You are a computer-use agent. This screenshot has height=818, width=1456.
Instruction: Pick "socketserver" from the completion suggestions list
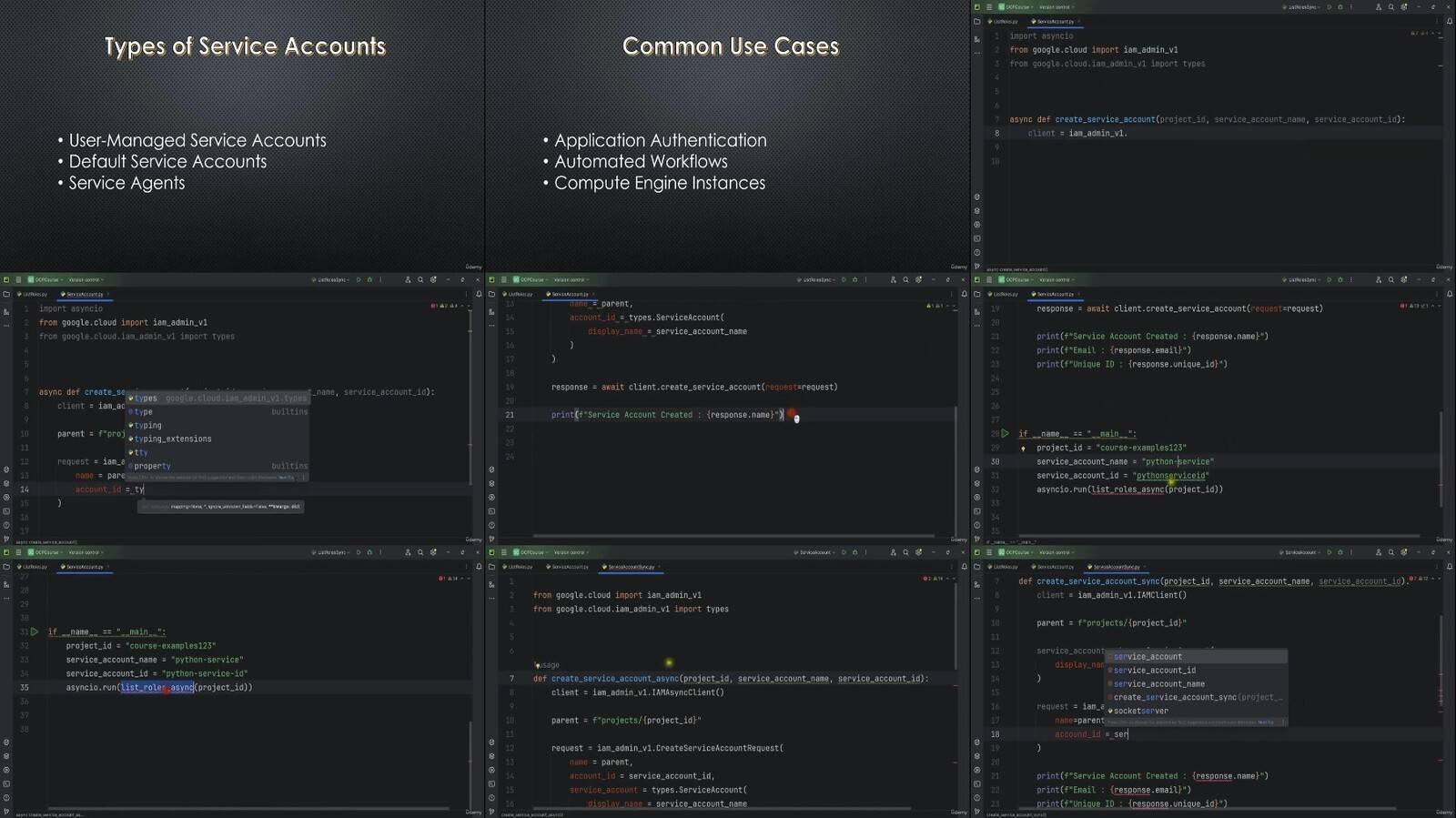click(x=1140, y=711)
